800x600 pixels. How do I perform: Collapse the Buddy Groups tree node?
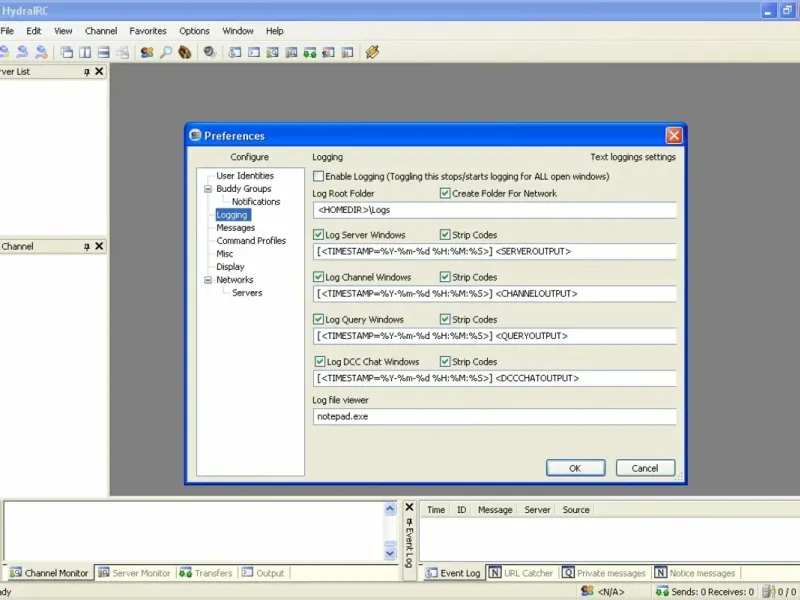coord(208,189)
